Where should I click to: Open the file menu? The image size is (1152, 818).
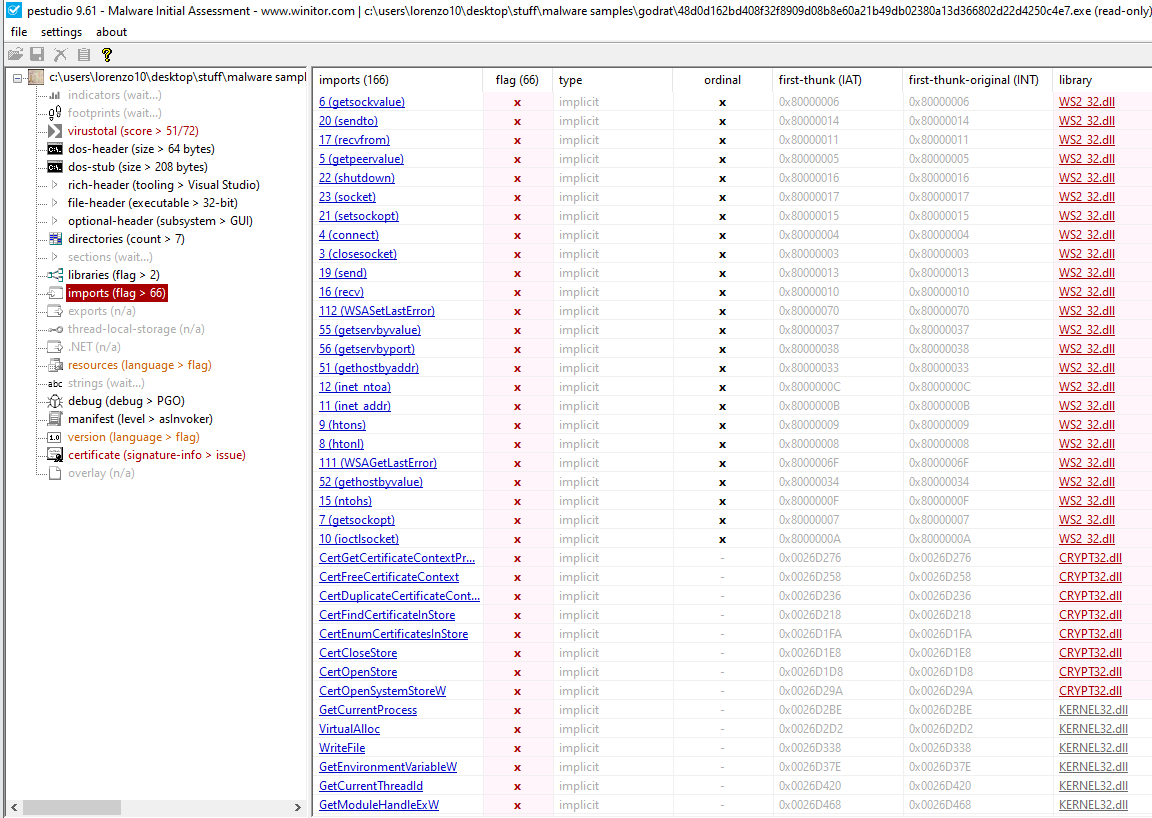coord(19,32)
